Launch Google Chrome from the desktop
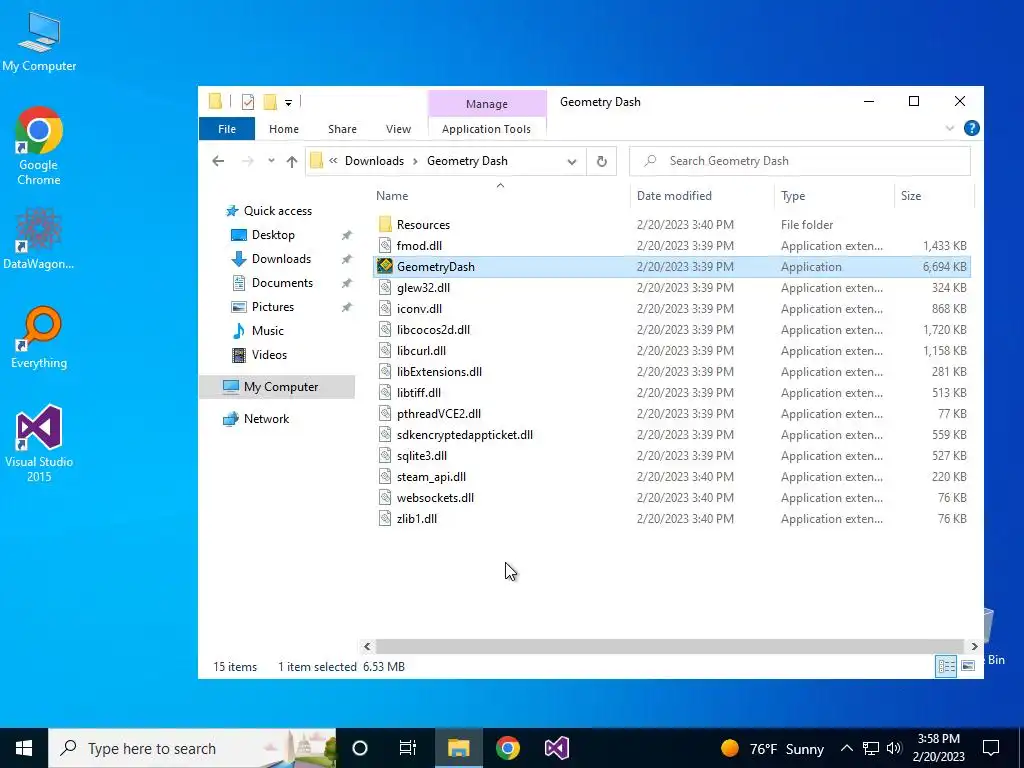 39,146
